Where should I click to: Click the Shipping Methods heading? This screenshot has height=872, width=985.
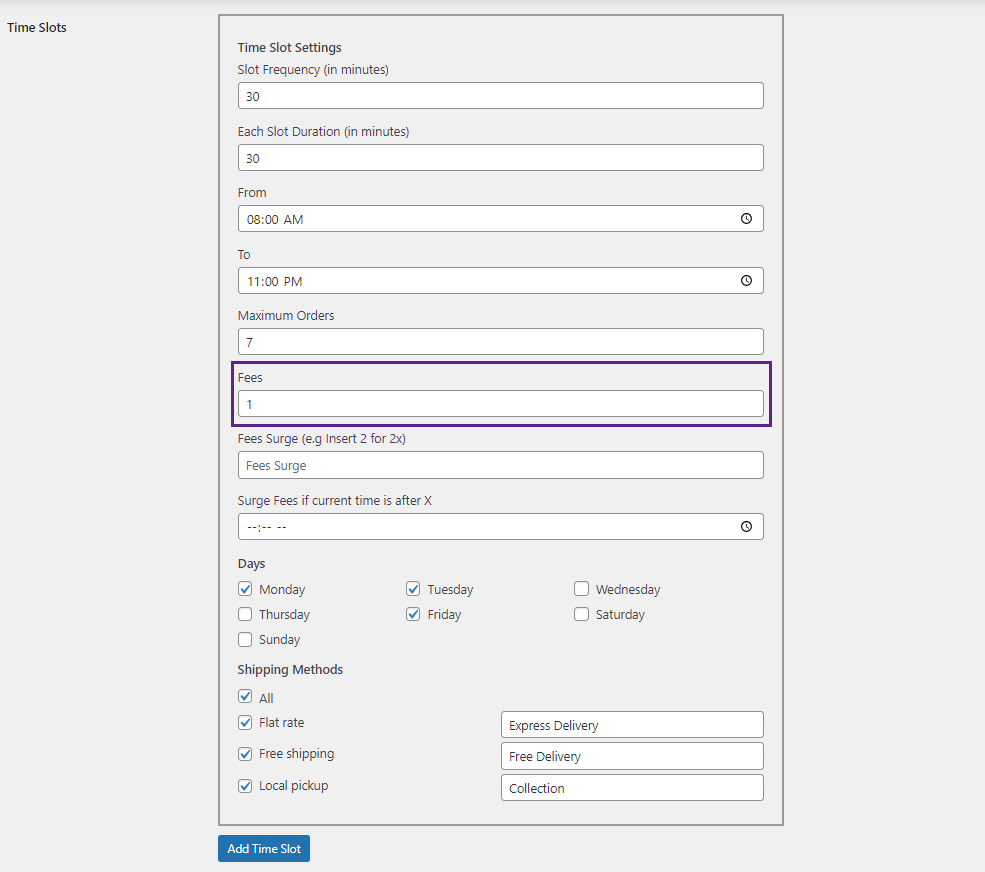pyautogui.click(x=290, y=670)
